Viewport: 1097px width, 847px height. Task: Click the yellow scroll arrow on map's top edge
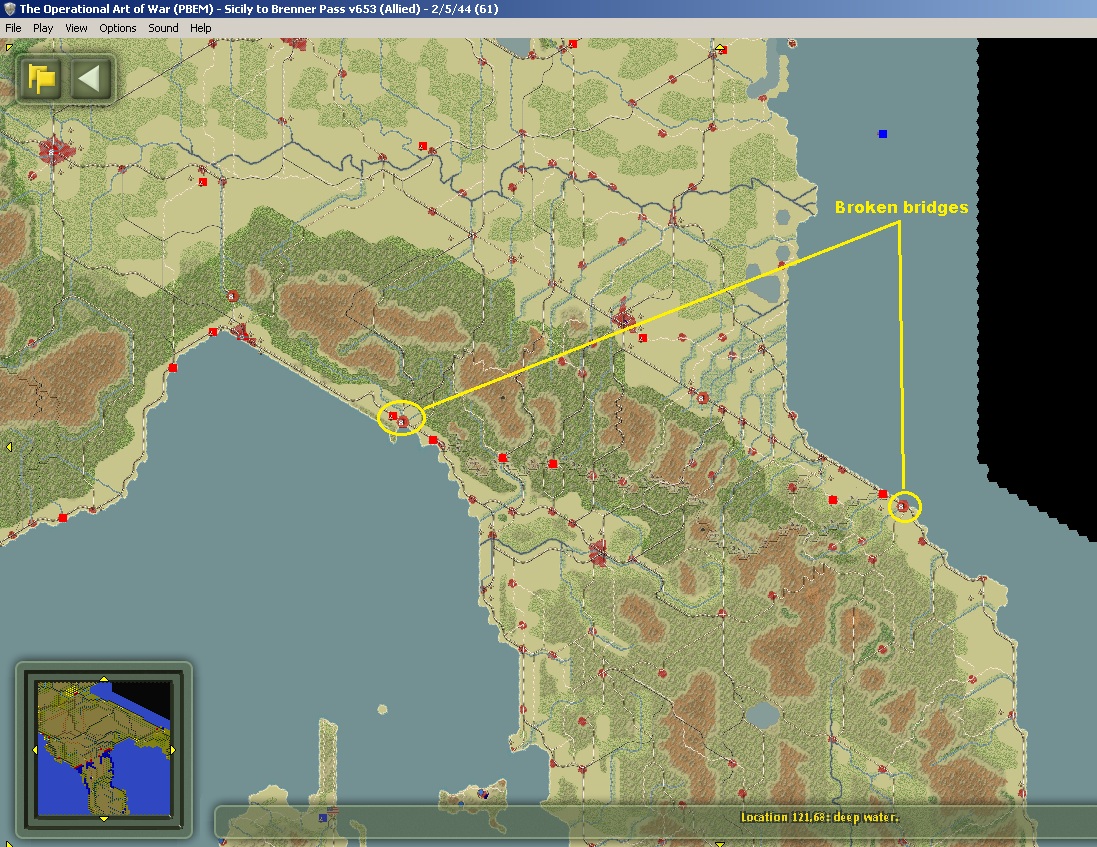pyautogui.click(x=720, y=48)
